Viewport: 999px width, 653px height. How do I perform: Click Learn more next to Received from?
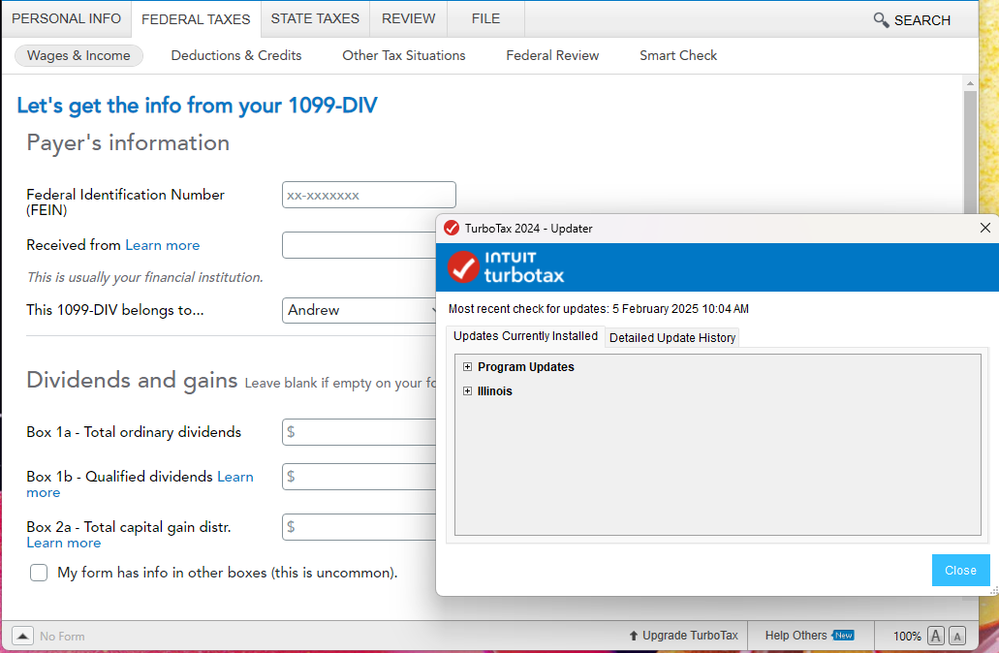pyautogui.click(x=162, y=245)
